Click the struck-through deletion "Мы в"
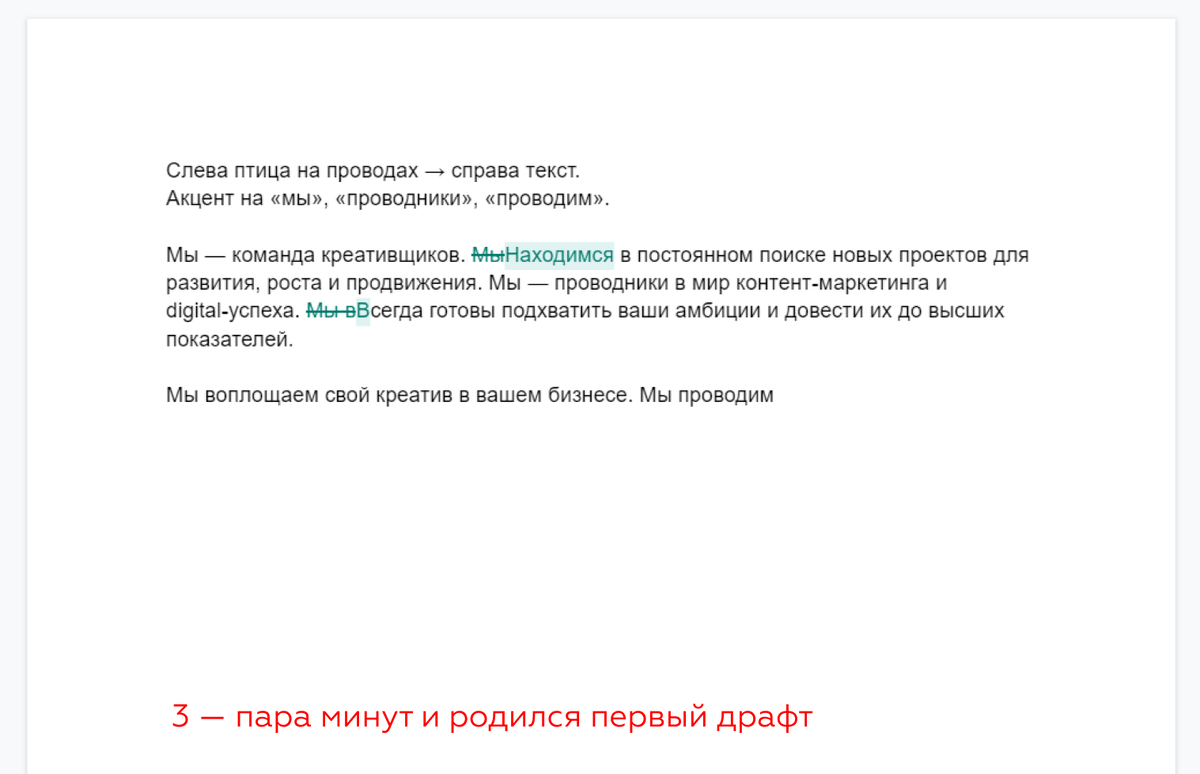 330,311
